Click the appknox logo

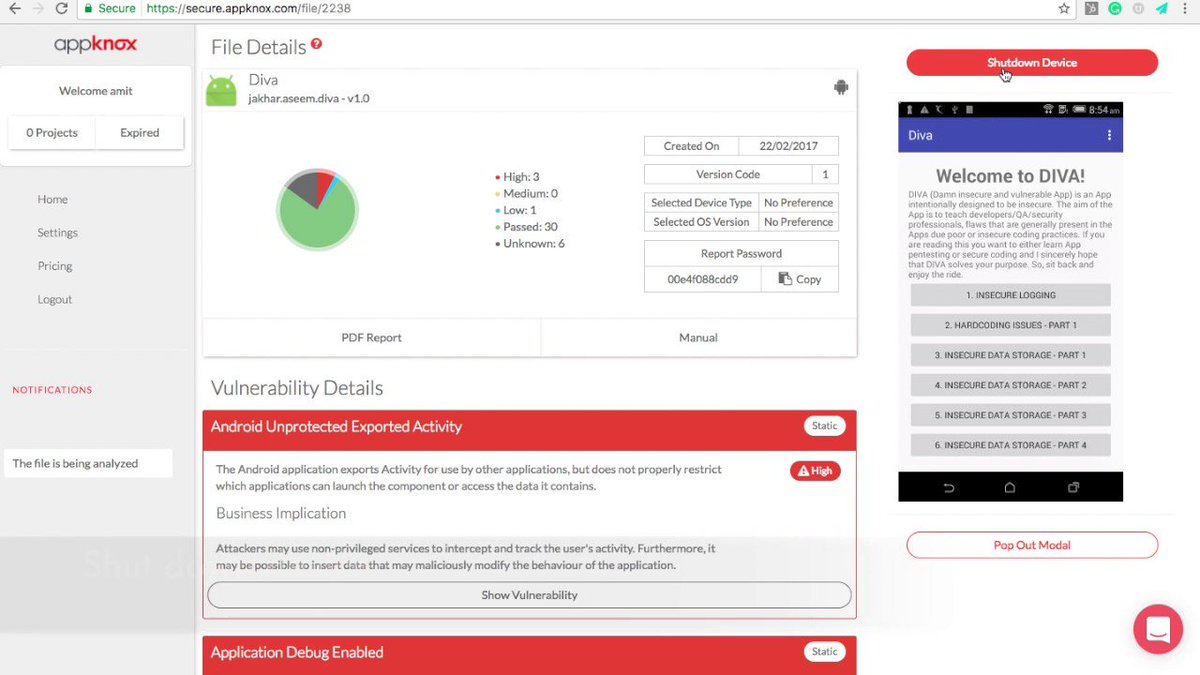96,45
